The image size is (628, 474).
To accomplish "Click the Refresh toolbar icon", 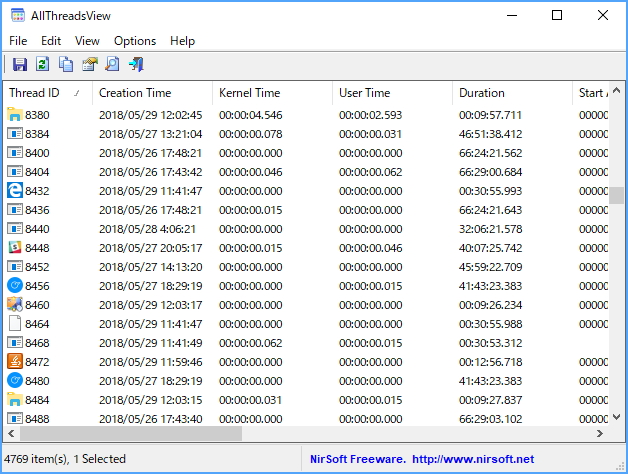I will 42,64.
